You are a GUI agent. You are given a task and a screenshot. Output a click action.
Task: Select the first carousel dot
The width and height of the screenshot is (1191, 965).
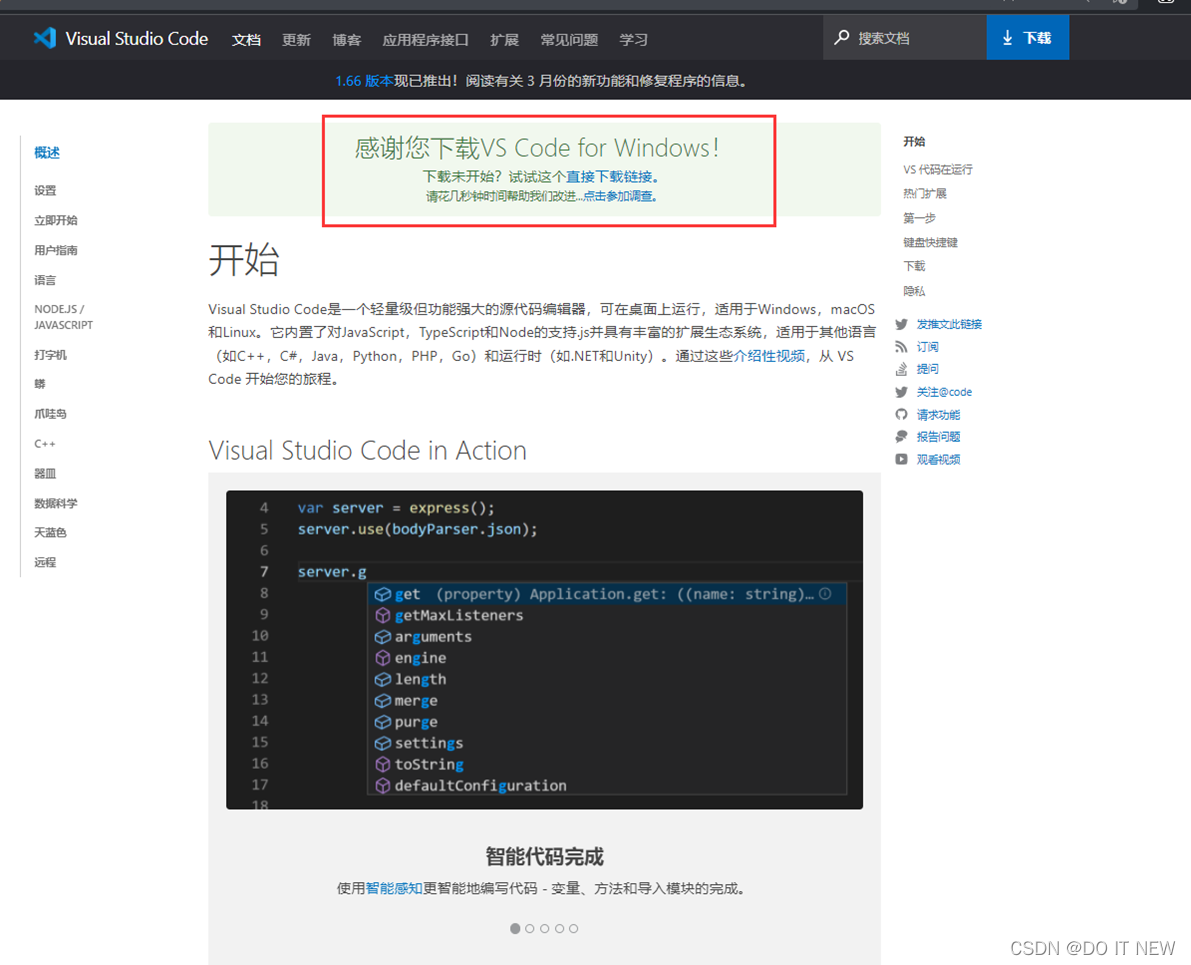click(515, 929)
